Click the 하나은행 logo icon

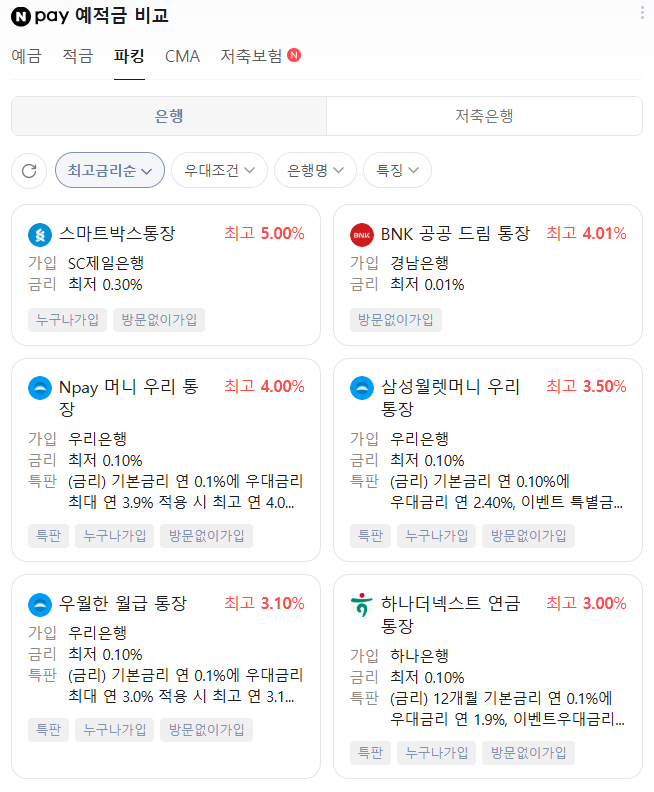pyautogui.click(x=362, y=605)
